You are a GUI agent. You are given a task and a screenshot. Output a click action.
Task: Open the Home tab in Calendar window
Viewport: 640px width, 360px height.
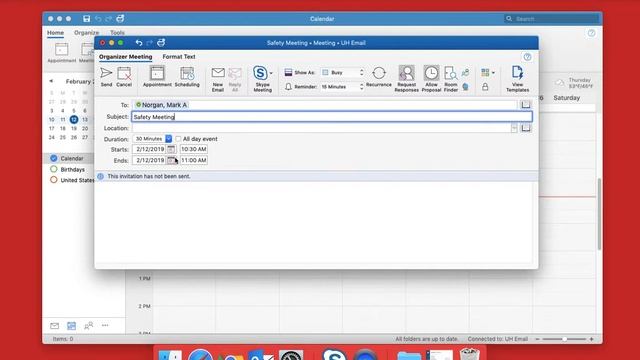click(55, 33)
